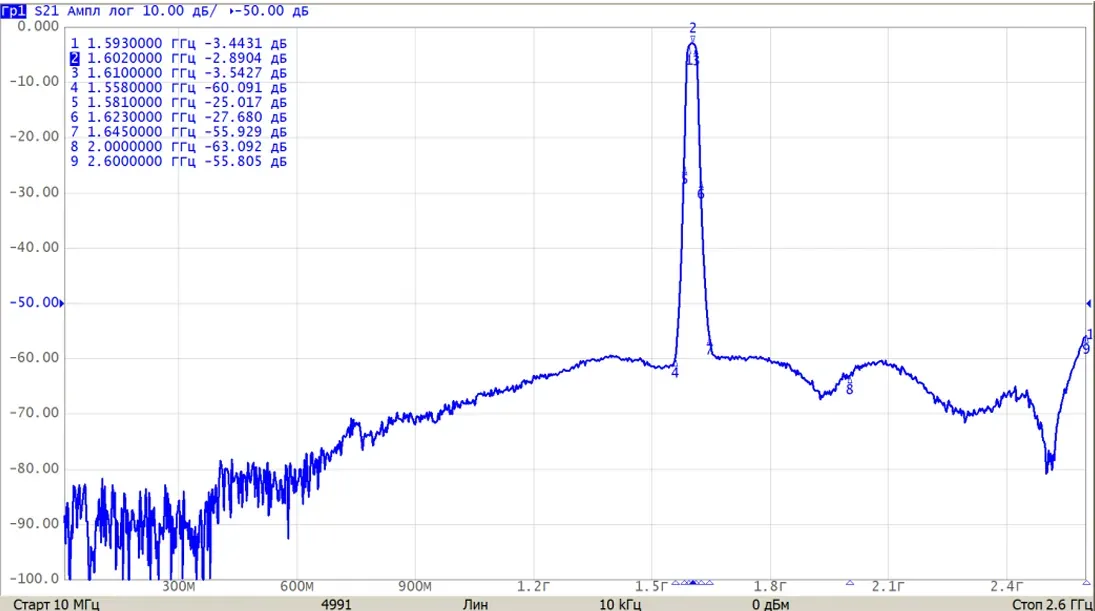Image resolution: width=1095 pixels, height=611 pixels.
Task: Click the 4991 sweep points field
Action: (x=337, y=604)
